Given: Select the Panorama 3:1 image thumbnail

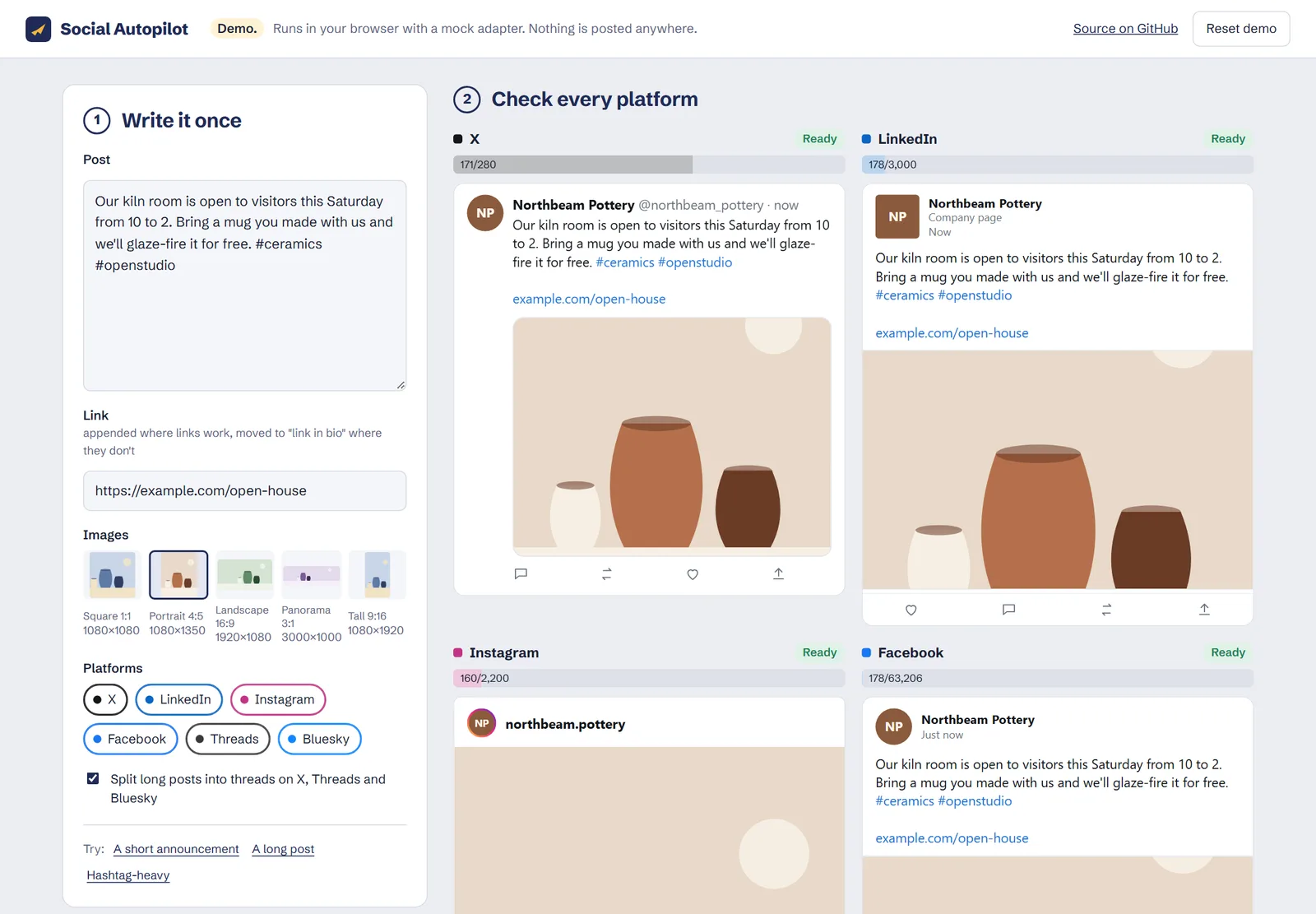Looking at the screenshot, I should pos(311,574).
